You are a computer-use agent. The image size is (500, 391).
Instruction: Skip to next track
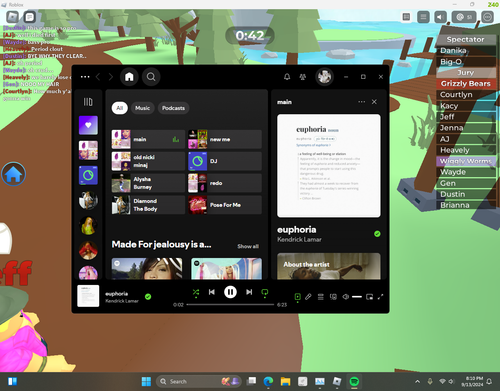(x=249, y=292)
